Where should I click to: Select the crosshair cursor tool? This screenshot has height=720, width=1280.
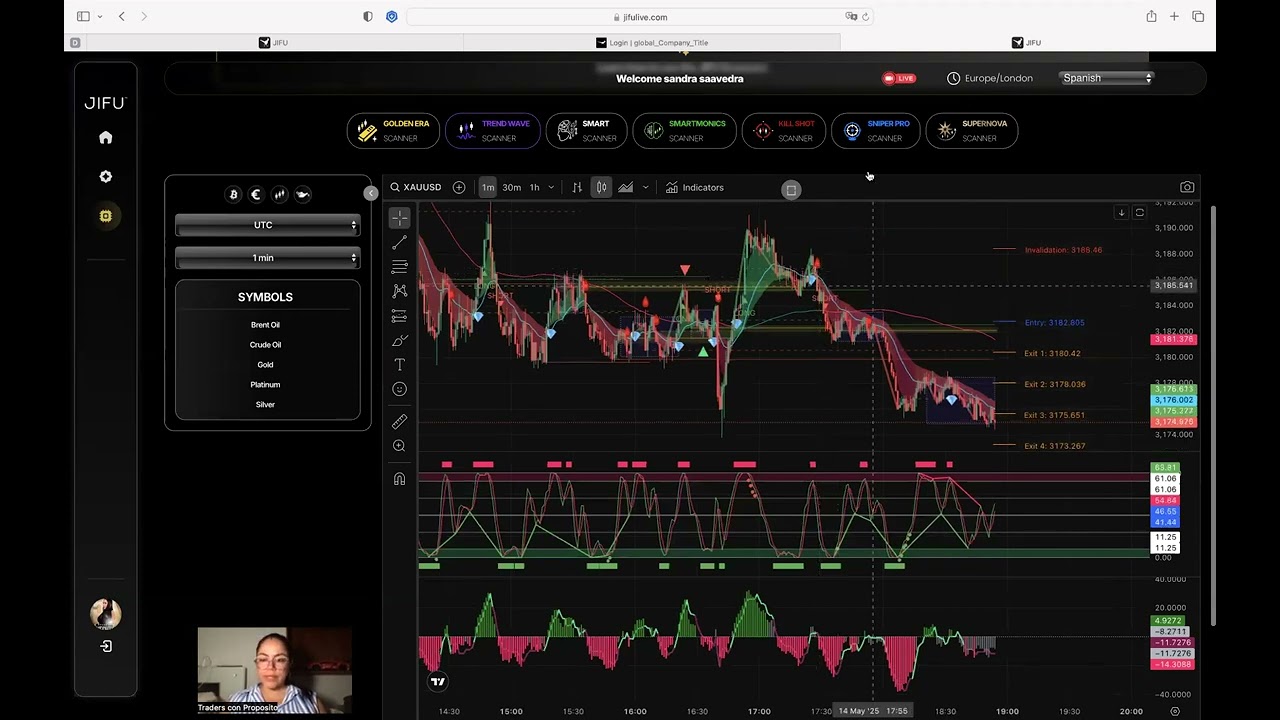tap(399, 217)
